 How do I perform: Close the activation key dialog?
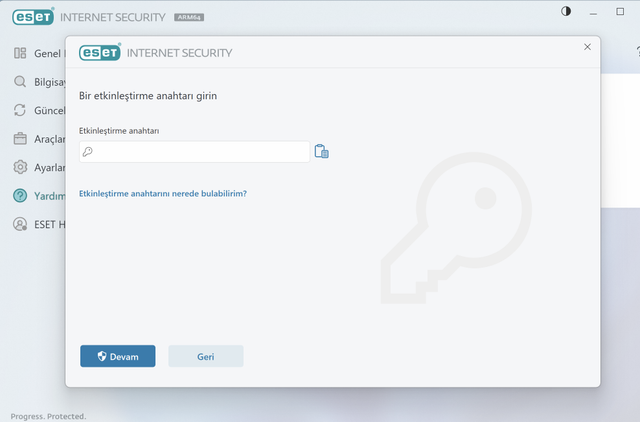pos(587,47)
